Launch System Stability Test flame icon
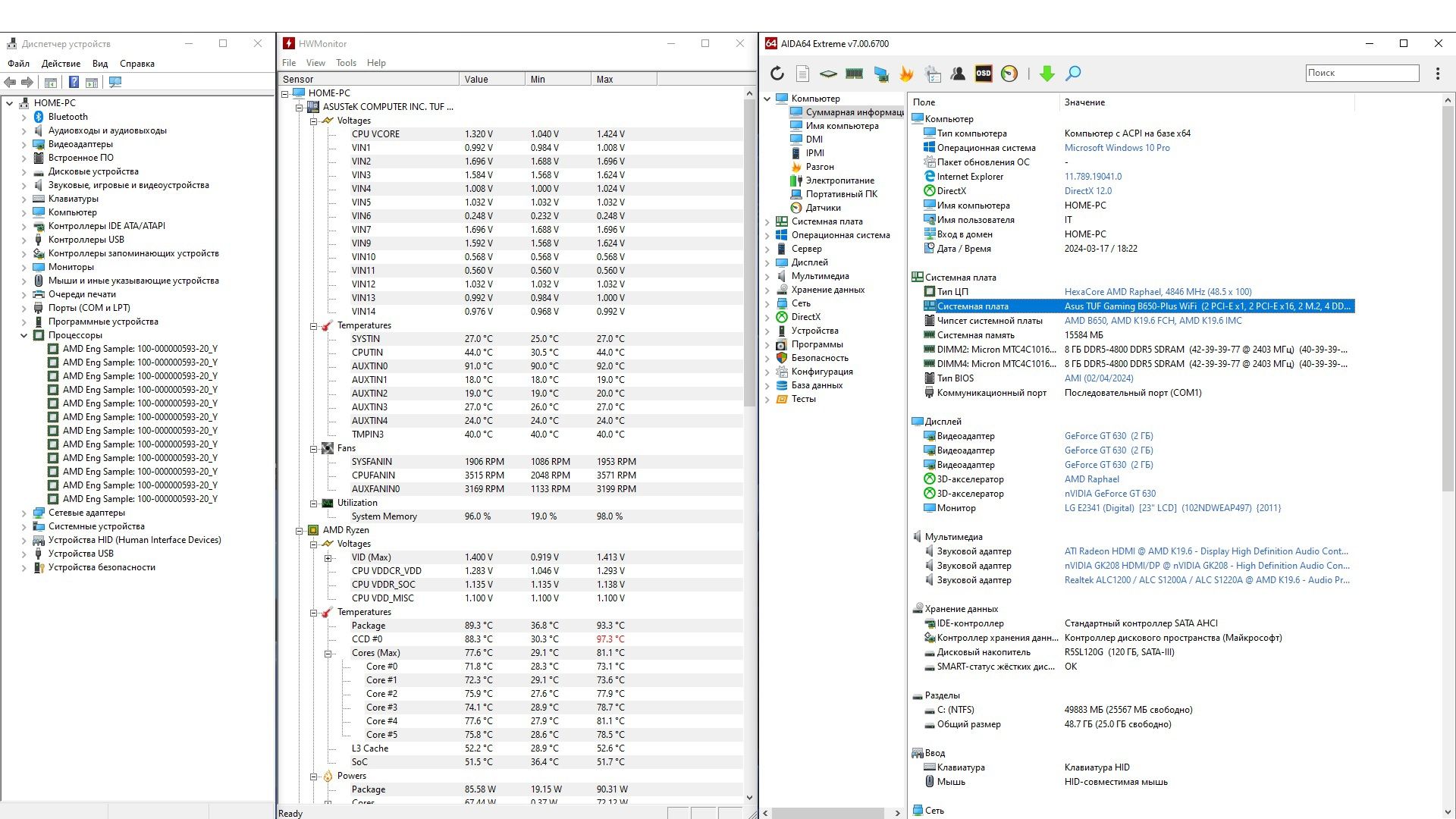 tap(906, 74)
